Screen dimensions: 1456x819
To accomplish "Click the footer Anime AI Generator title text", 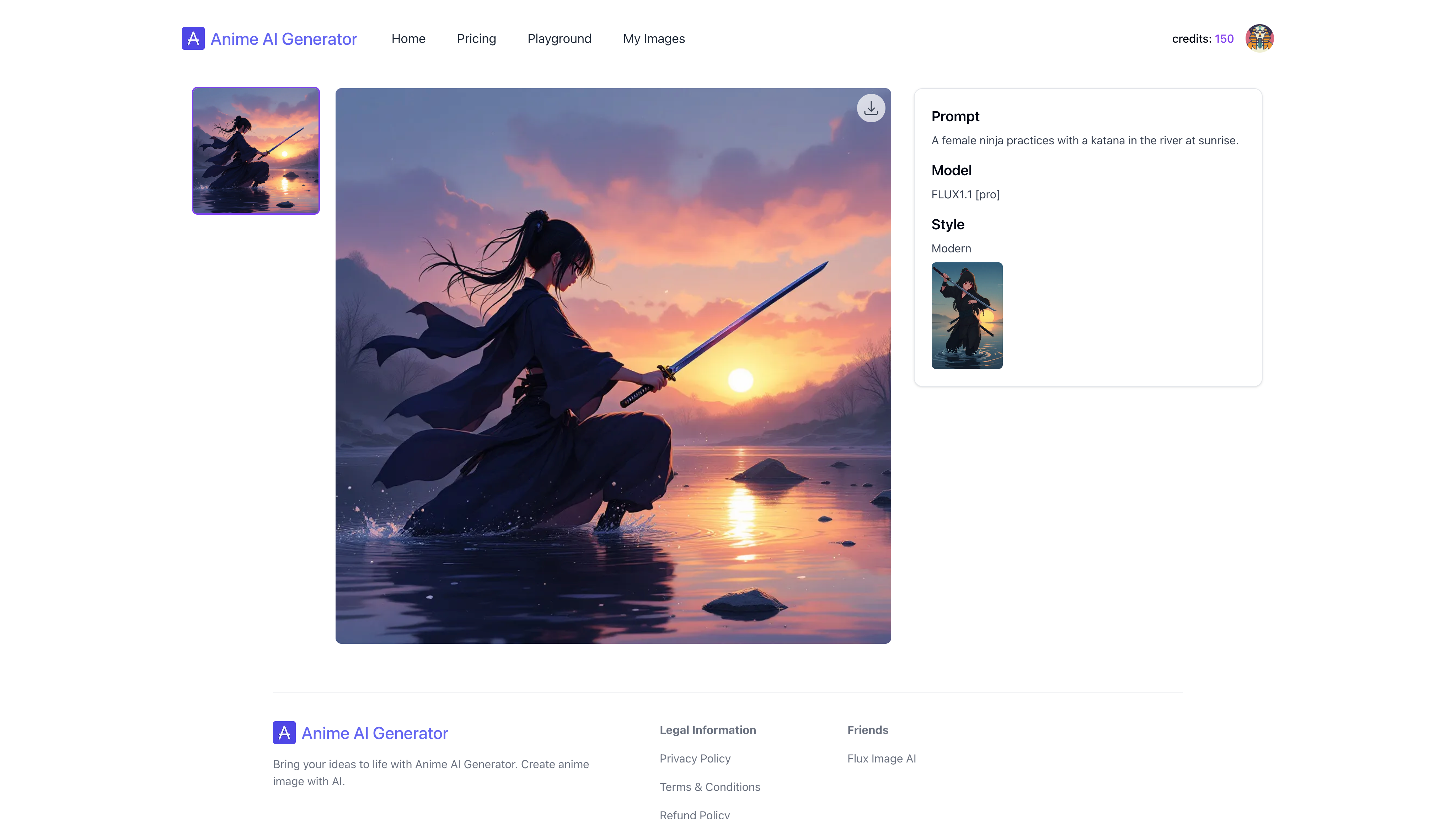I will 374,733.
